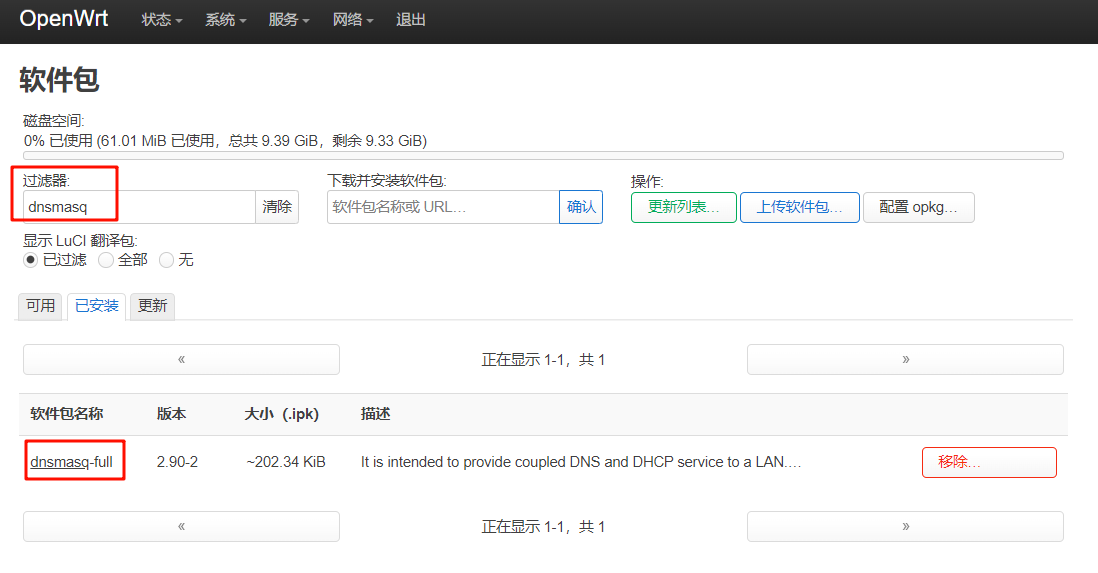Viewport: 1098px width, 573px height.
Task: Select the 全部 translation radio option
Action: pyautogui.click(x=106, y=260)
